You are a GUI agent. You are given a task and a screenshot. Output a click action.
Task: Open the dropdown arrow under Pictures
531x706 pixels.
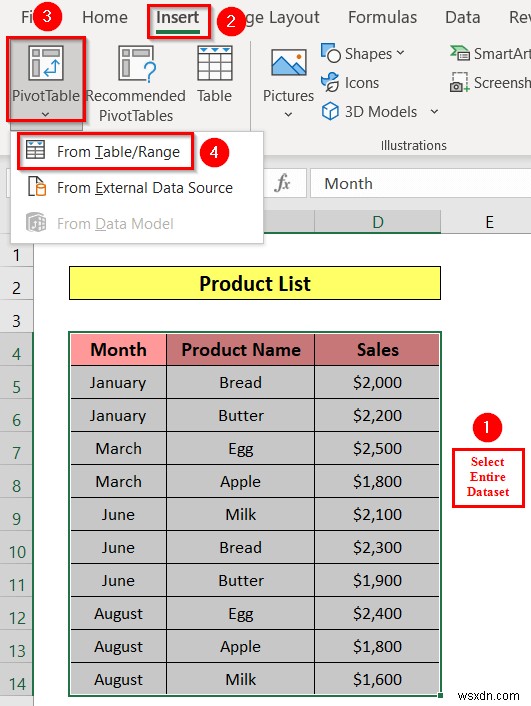pos(288,115)
